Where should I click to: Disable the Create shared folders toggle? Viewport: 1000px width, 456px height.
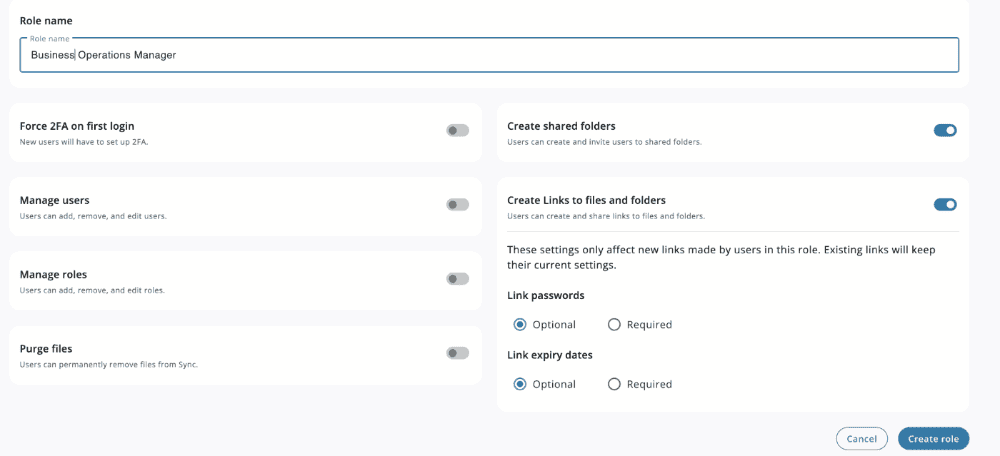pos(944,130)
